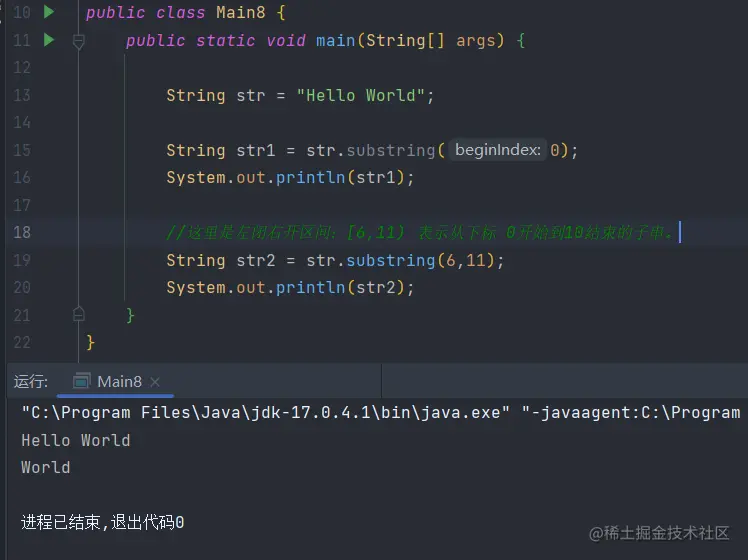Click the Main8 class name
The width and height of the screenshot is (748, 560).
coord(240,12)
